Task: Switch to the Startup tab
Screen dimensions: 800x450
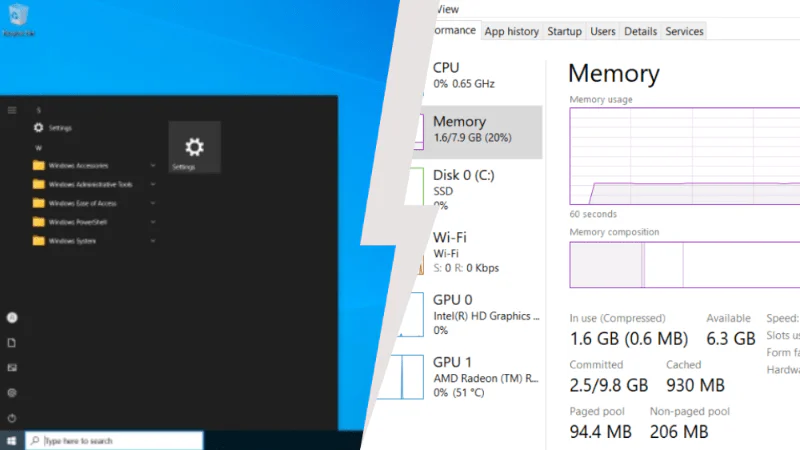Action: (564, 32)
